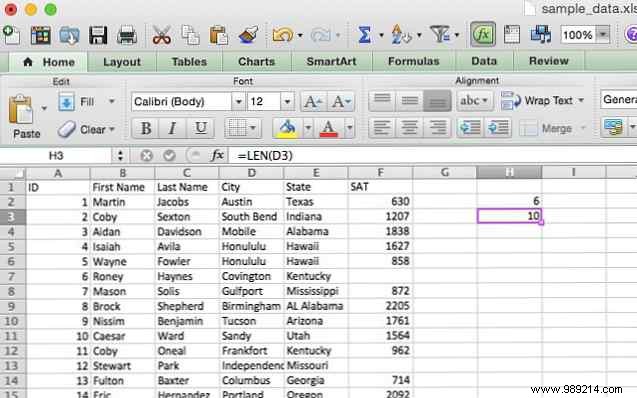Click the Name Box showing H3
The height and width of the screenshot is (398, 637).
(x=56, y=156)
